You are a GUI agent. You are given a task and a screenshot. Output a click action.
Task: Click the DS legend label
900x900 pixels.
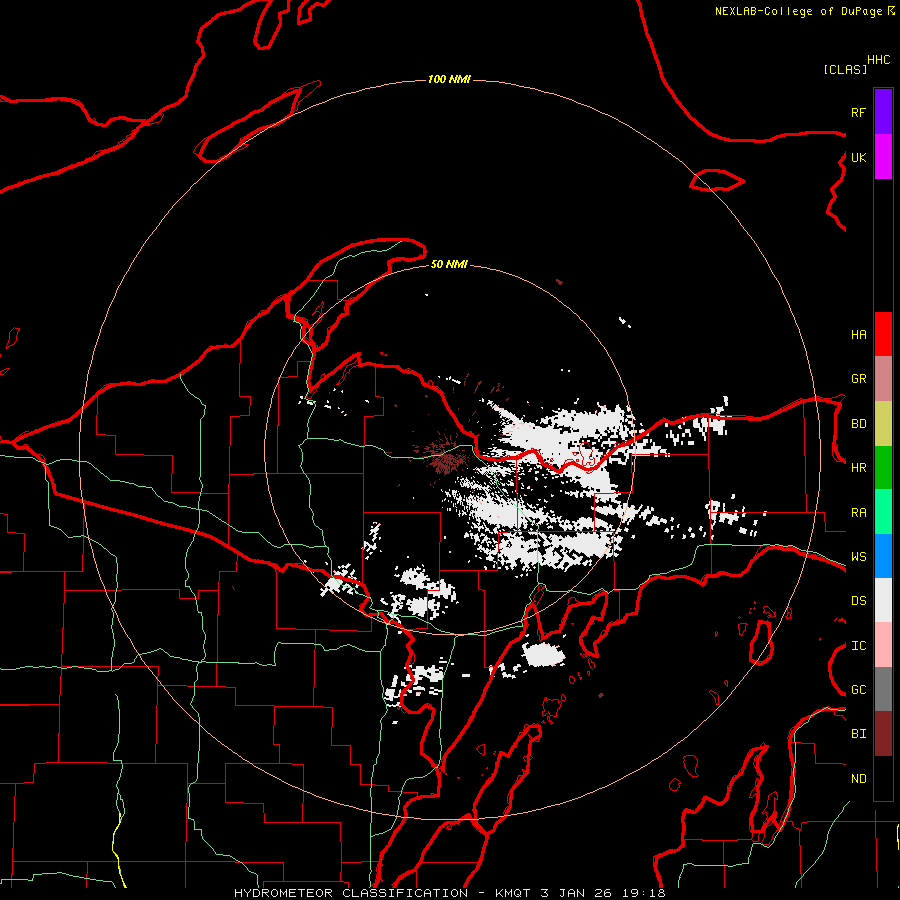pyautogui.click(x=858, y=601)
